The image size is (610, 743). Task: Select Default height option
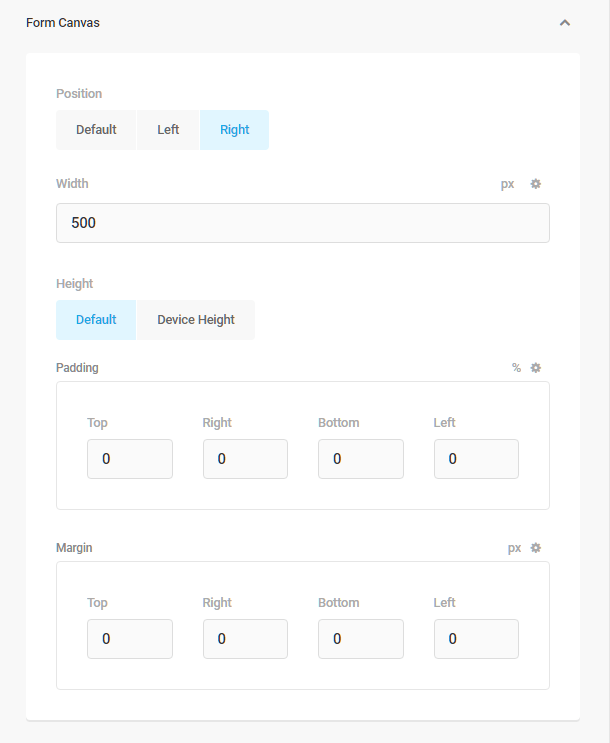click(96, 320)
